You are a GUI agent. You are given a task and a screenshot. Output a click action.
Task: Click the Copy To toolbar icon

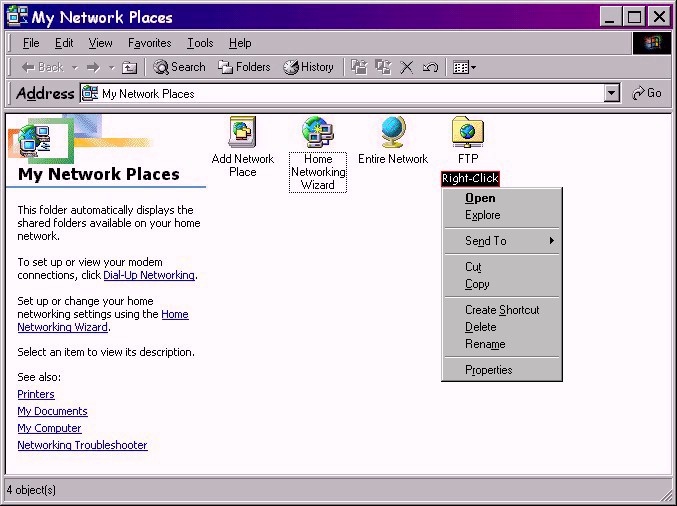(383, 67)
